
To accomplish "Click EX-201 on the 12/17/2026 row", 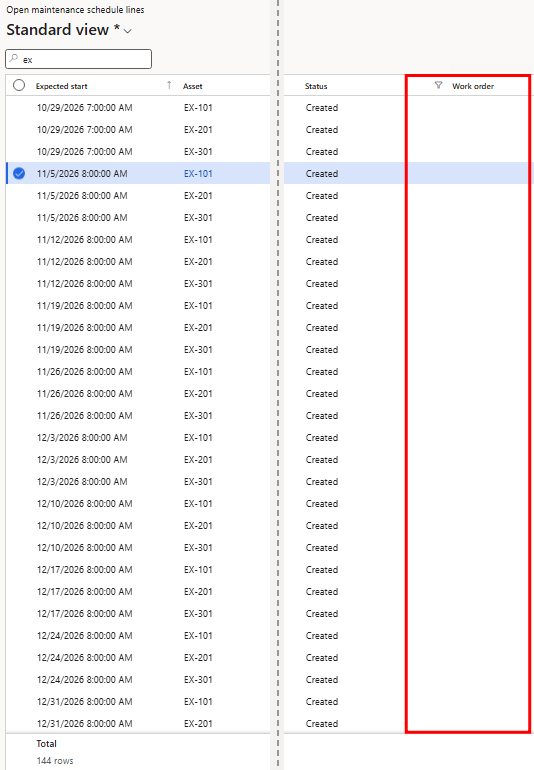I will [198, 592].
